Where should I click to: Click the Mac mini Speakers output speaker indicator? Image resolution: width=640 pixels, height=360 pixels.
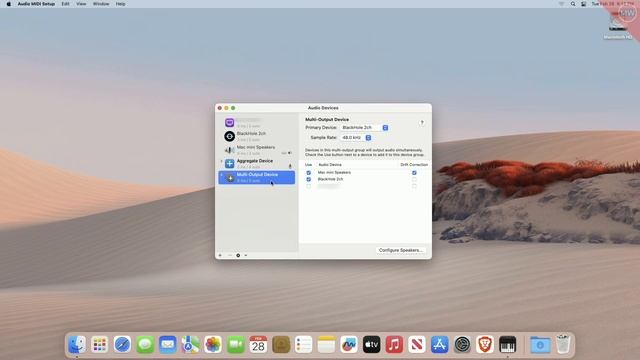point(290,153)
